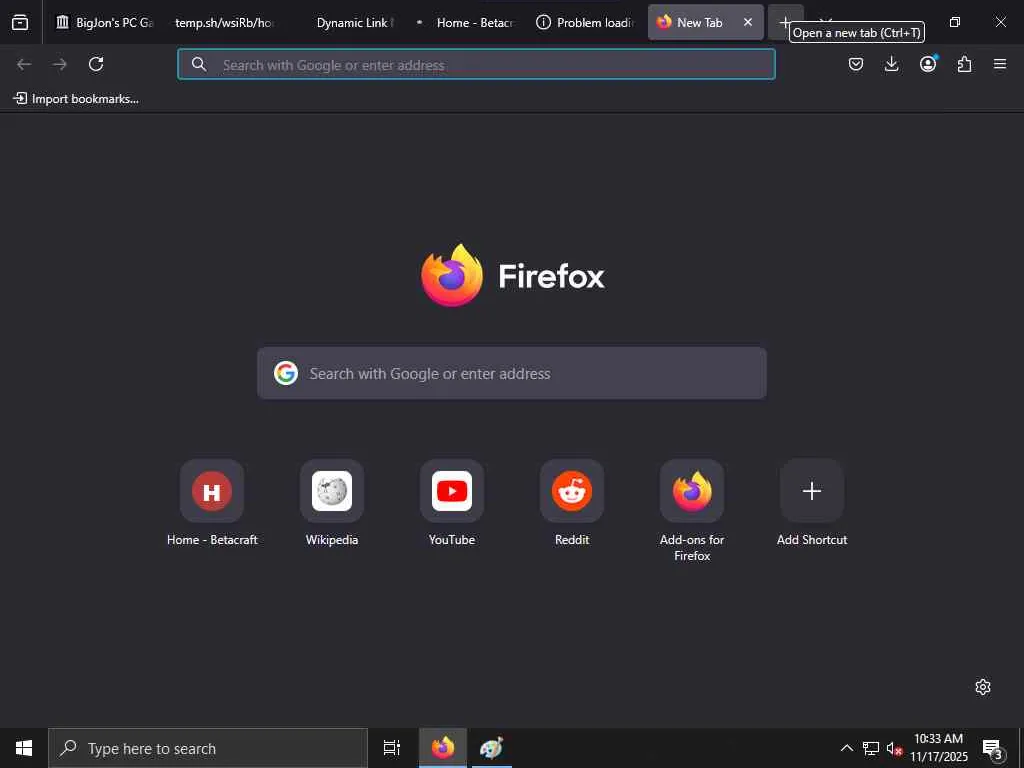This screenshot has width=1024, height=768.
Task: Open new tab page settings gear
Action: (983, 687)
